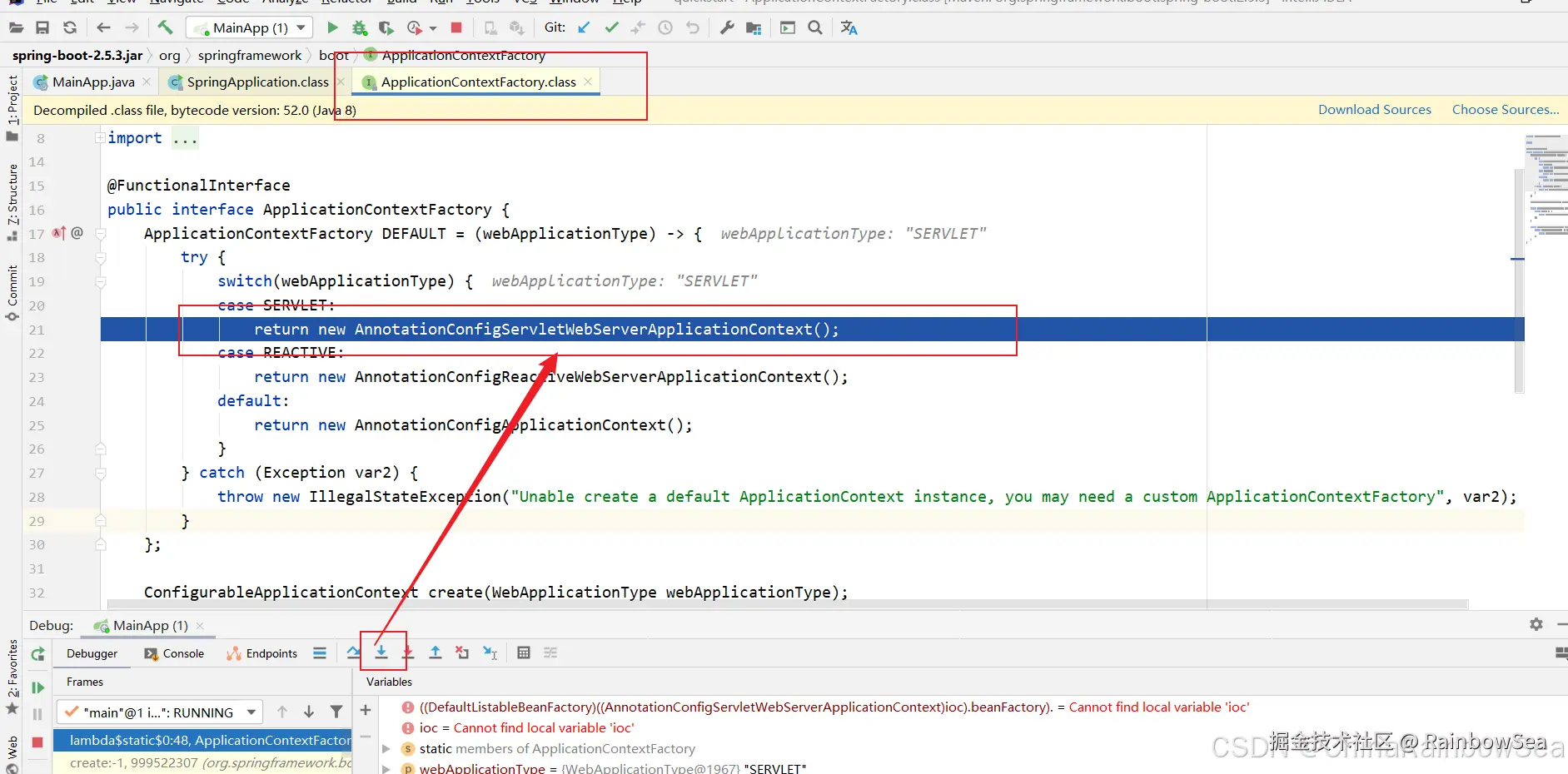Open Evaluate Expression calculator icon
The width and height of the screenshot is (1568, 774).
[524, 653]
